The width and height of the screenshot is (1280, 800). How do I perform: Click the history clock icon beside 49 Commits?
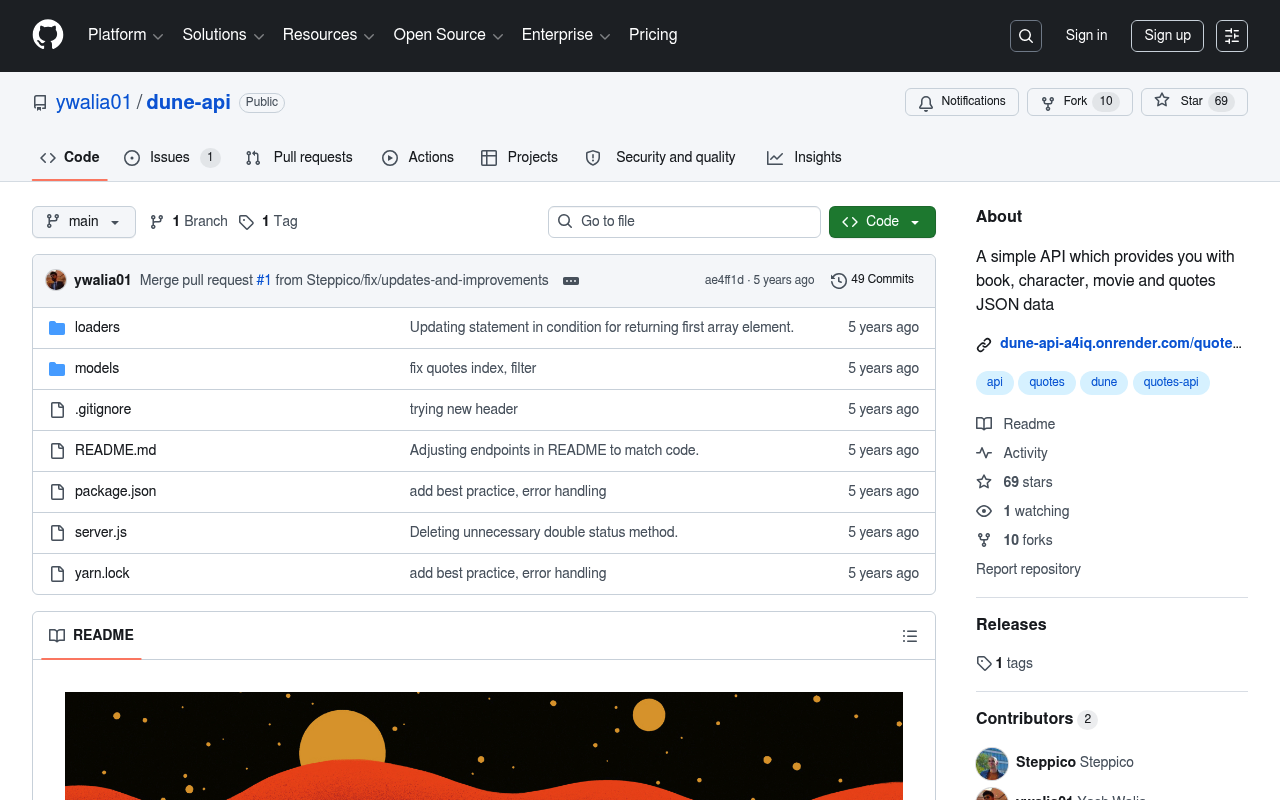click(x=839, y=280)
